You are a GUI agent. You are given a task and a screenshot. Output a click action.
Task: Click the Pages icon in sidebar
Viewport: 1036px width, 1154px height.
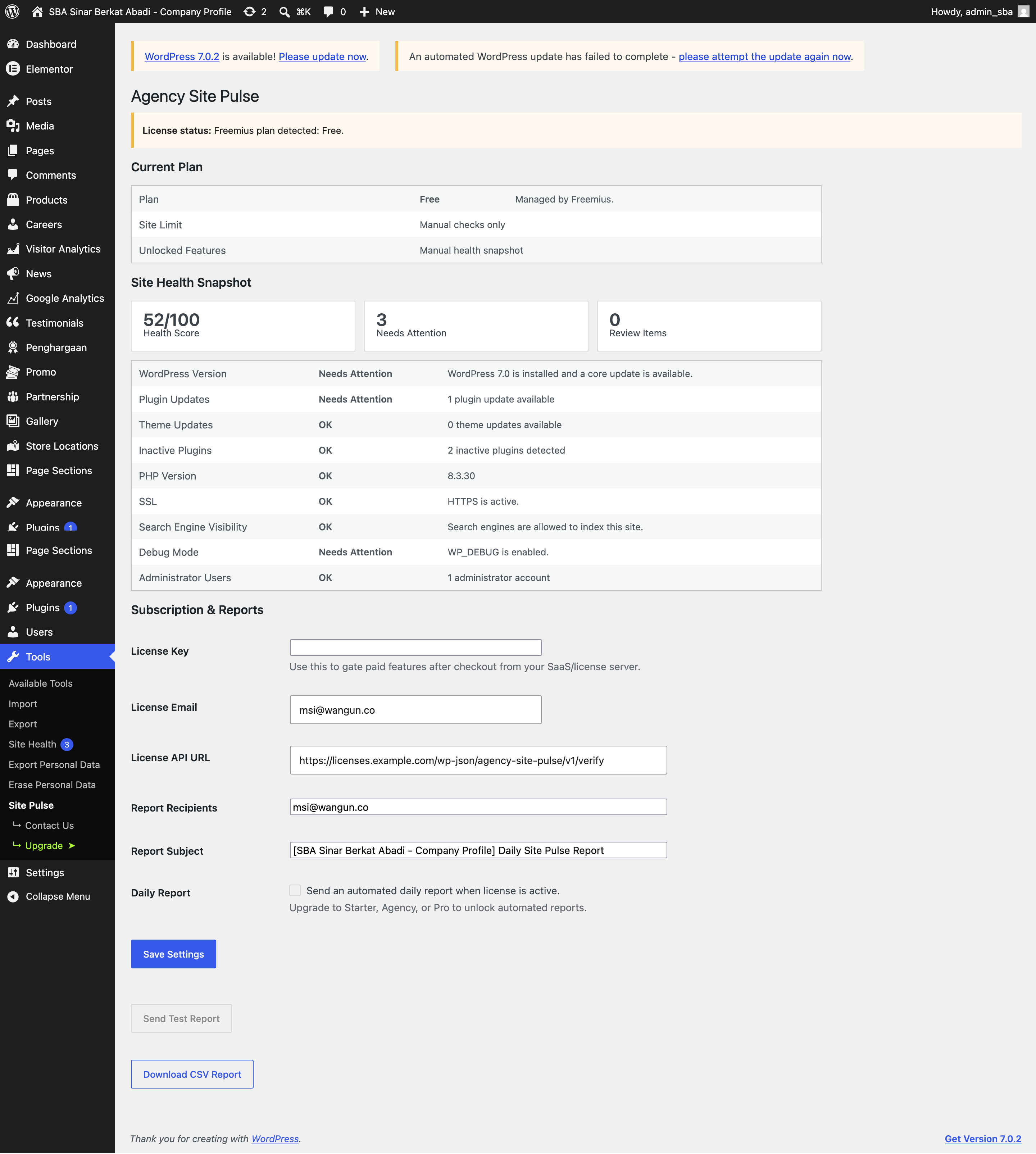[x=13, y=151]
